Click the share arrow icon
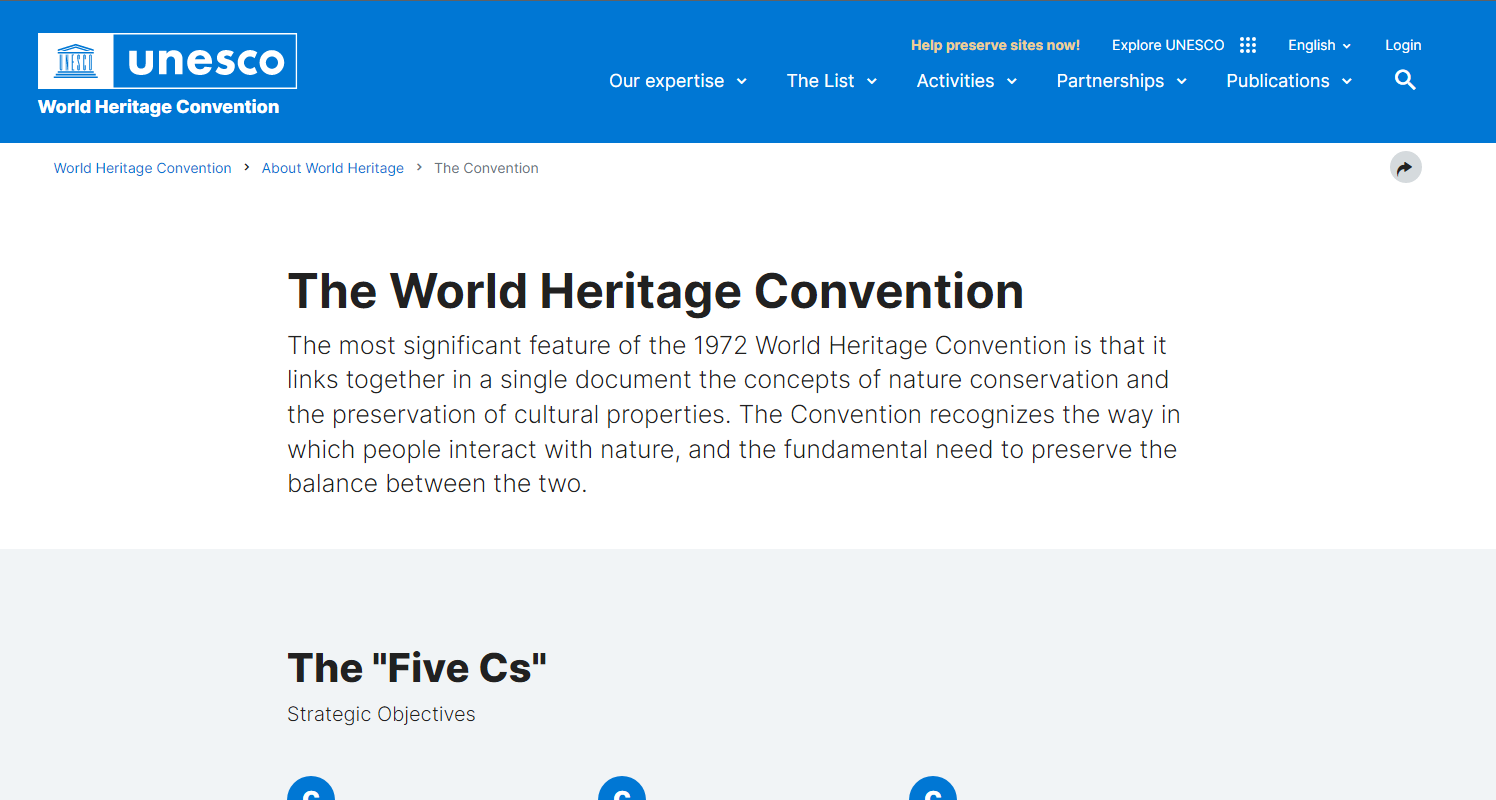Image resolution: width=1496 pixels, height=800 pixels. click(1405, 167)
